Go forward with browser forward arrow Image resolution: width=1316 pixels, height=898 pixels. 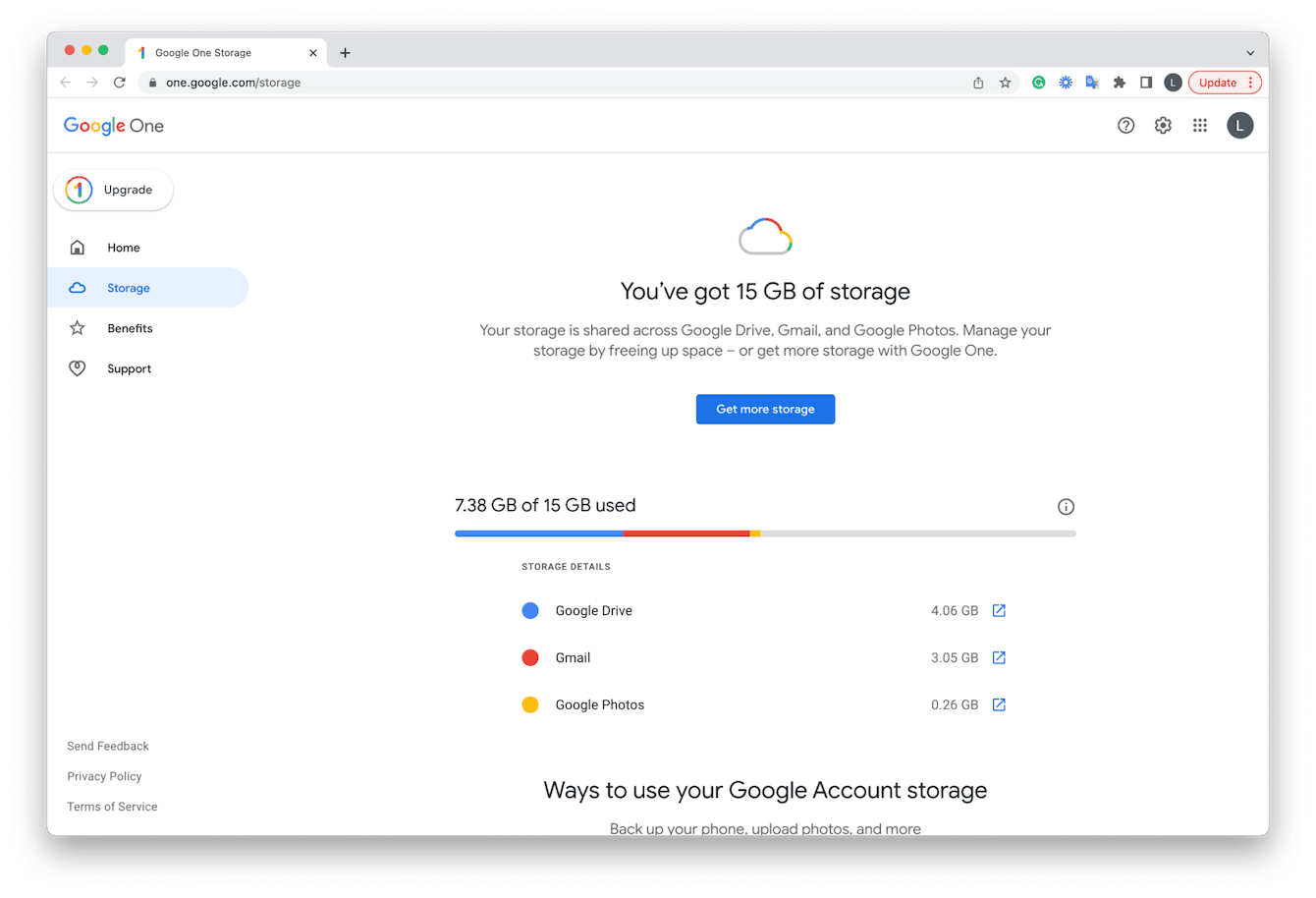click(x=92, y=83)
